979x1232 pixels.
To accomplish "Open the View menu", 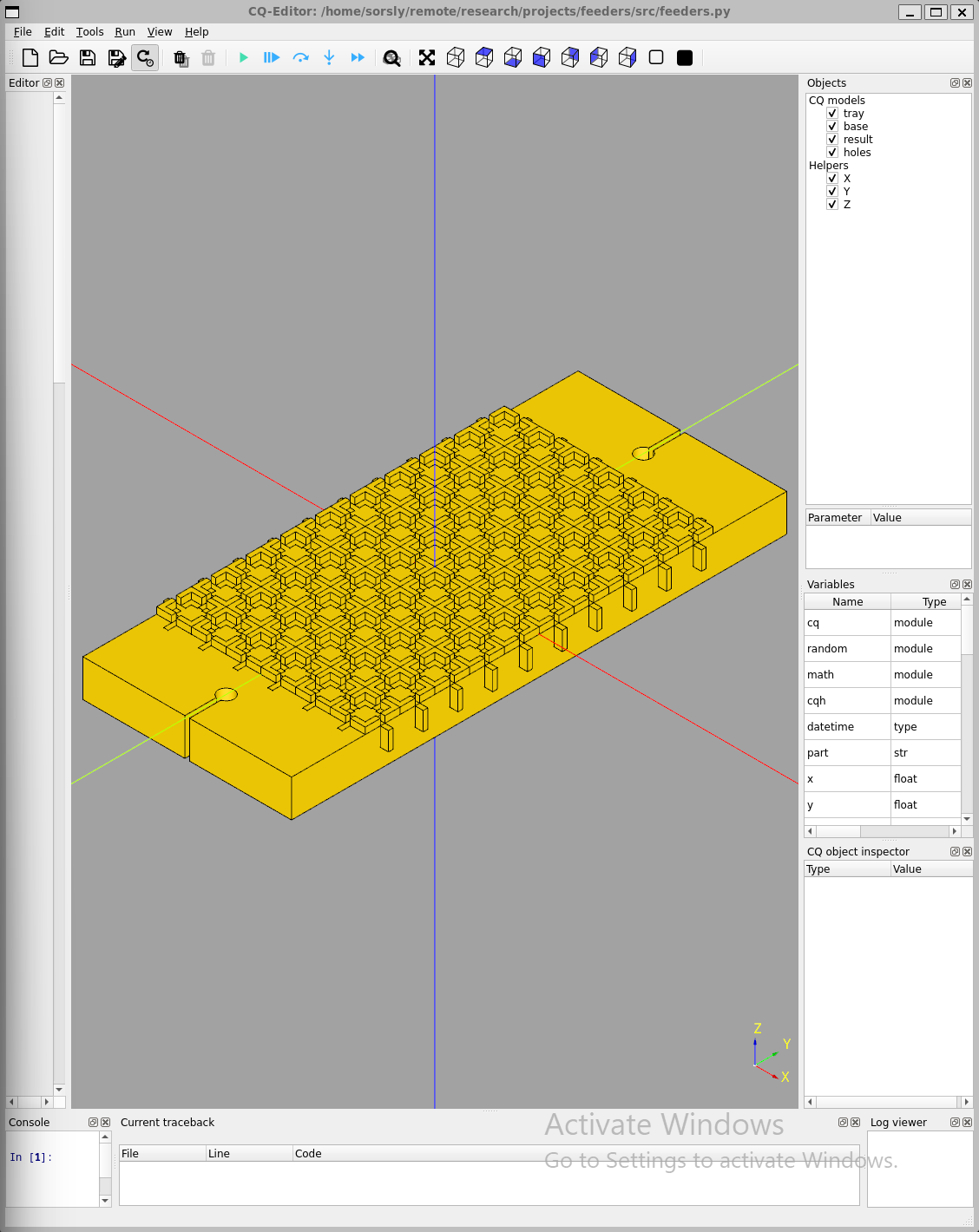I will pos(160,32).
